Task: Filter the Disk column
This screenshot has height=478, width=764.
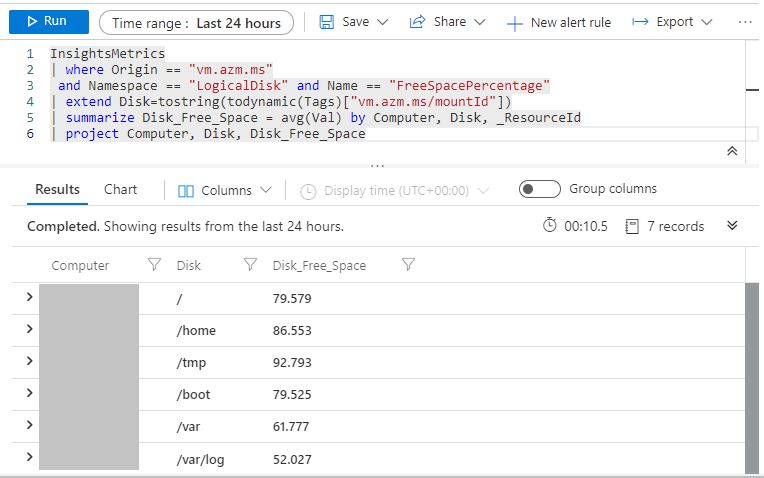Action: click(250, 265)
